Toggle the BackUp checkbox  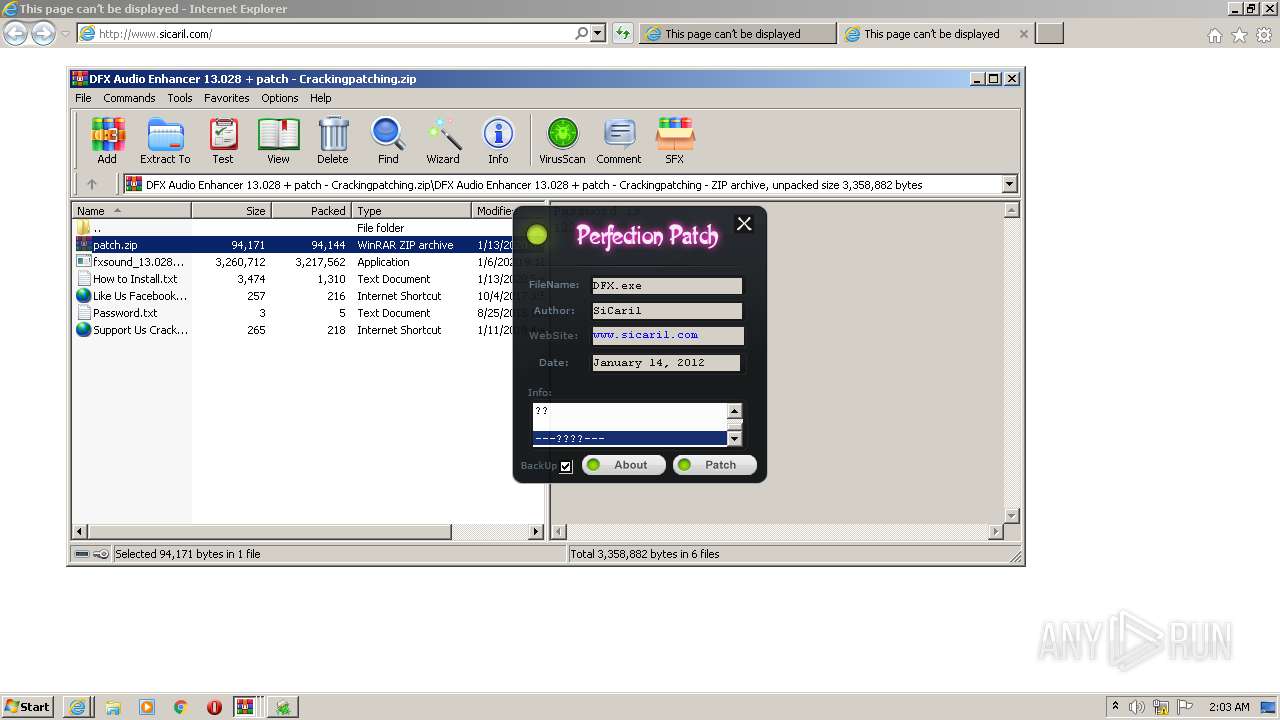point(566,466)
